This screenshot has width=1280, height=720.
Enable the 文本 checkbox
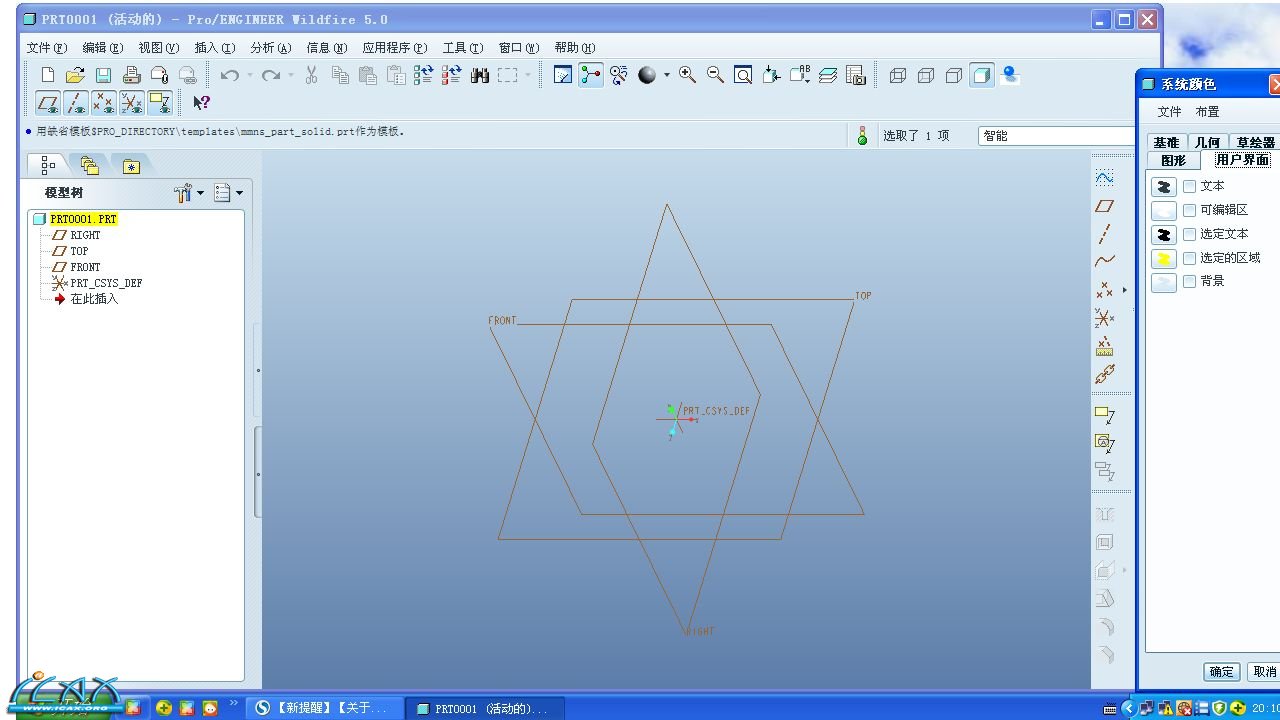point(1189,186)
